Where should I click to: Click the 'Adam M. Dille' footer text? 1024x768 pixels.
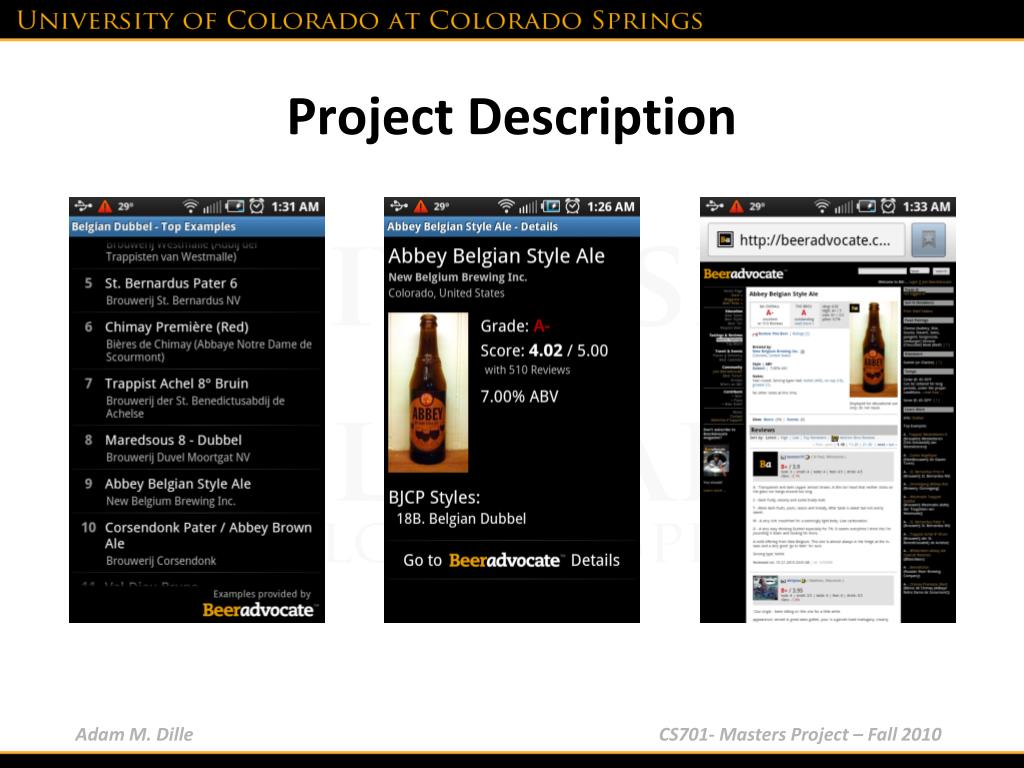coord(134,734)
